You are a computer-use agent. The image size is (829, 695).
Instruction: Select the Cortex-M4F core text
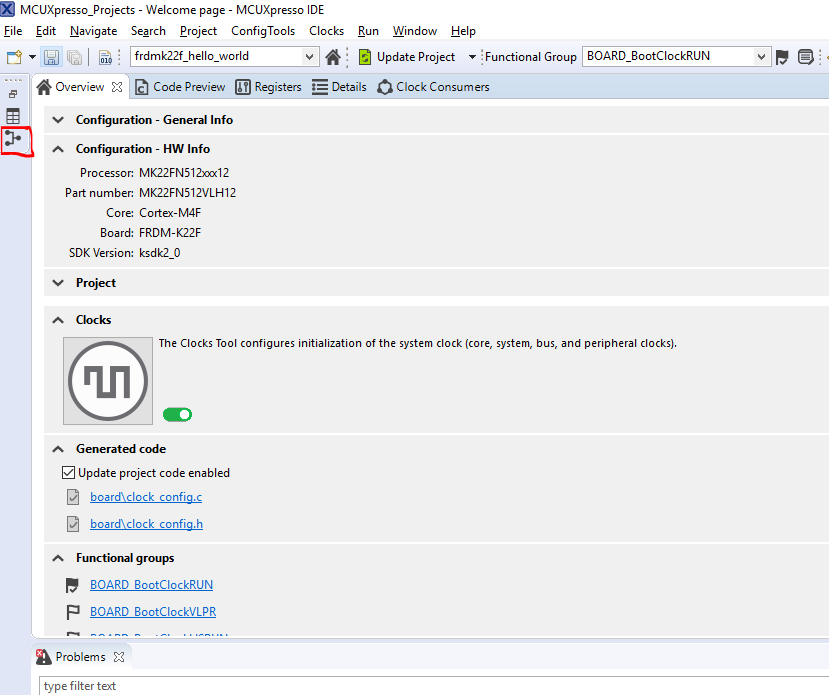pyautogui.click(x=170, y=213)
